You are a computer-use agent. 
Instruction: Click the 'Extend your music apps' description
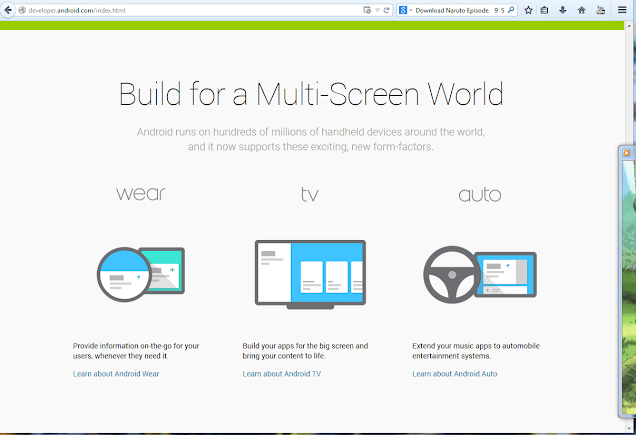coord(476,351)
